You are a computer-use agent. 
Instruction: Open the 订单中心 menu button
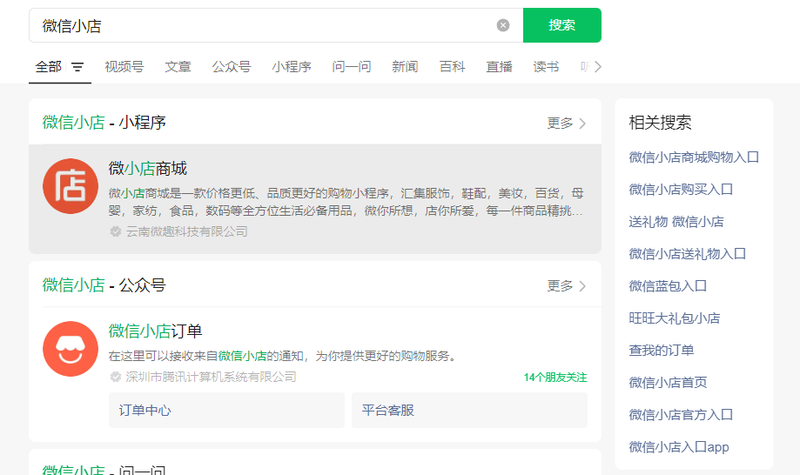pyautogui.click(x=227, y=410)
